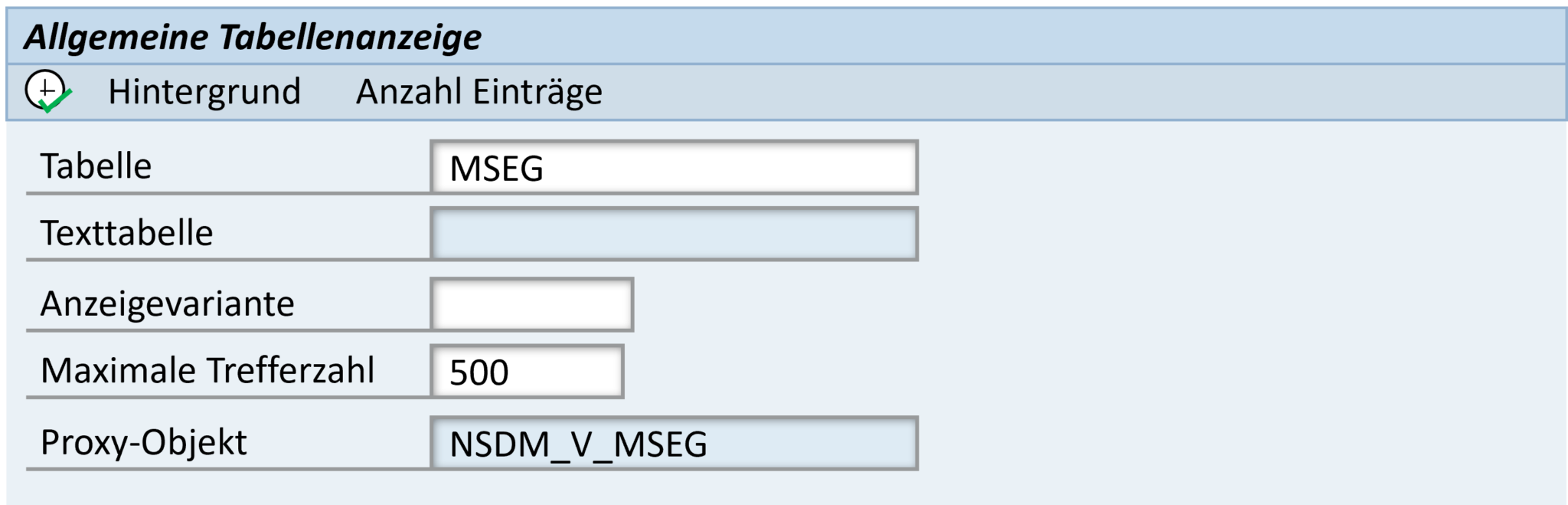Count table entries using Anzahl Einträge
Image resolution: width=1568 pixels, height=505 pixels.
tap(477, 92)
